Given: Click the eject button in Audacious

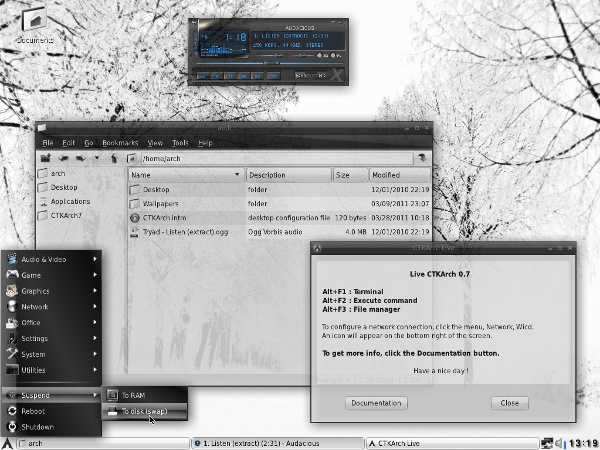Looking at the screenshot, I should (275, 74).
